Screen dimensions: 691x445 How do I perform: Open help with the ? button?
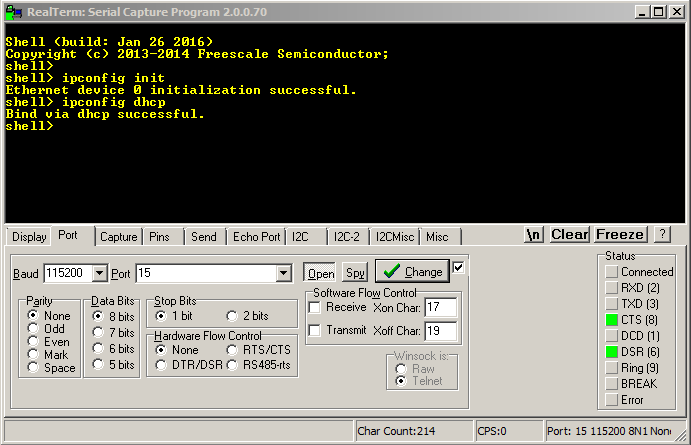pos(662,234)
